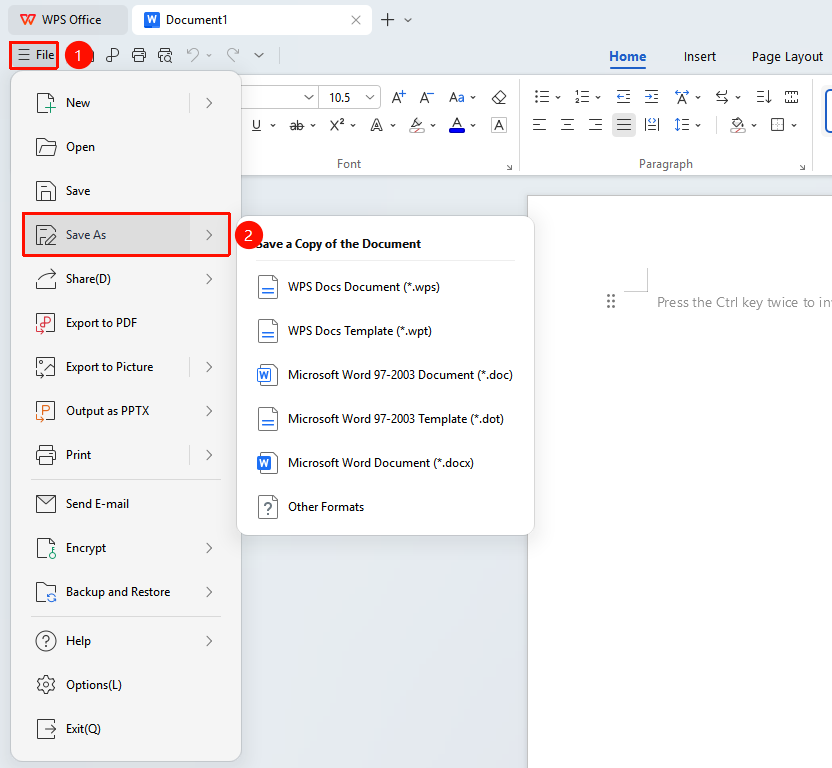Choose Open in File menu
Viewport: 832px width, 768px height.
(x=126, y=147)
